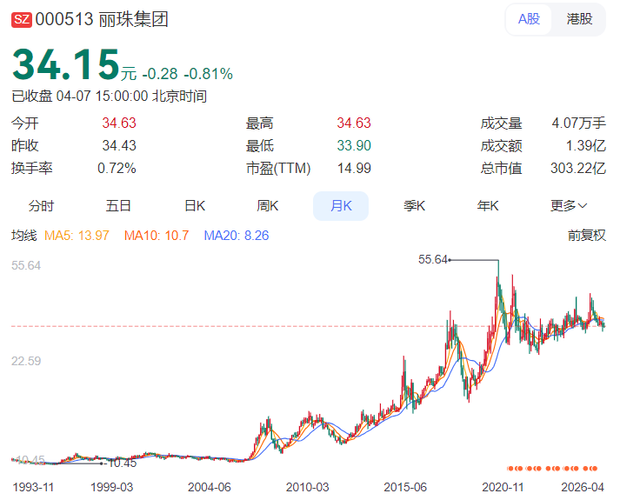Switch to the 港股 toggle option
The width and height of the screenshot is (620, 500).
[x=579, y=19]
